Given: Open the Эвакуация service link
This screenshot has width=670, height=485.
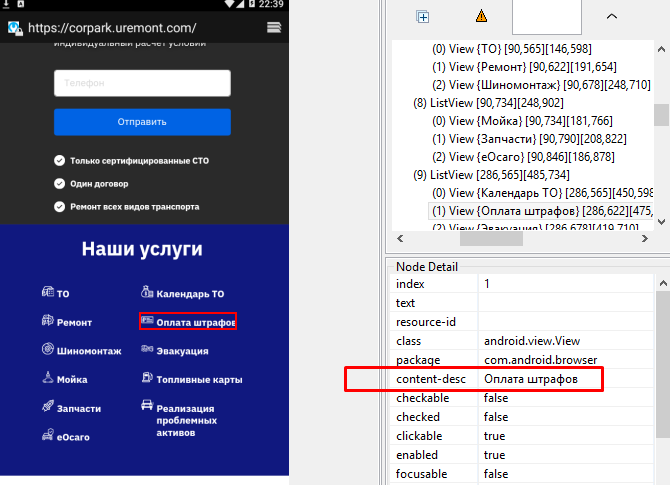Looking at the screenshot, I should [x=182, y=351].
